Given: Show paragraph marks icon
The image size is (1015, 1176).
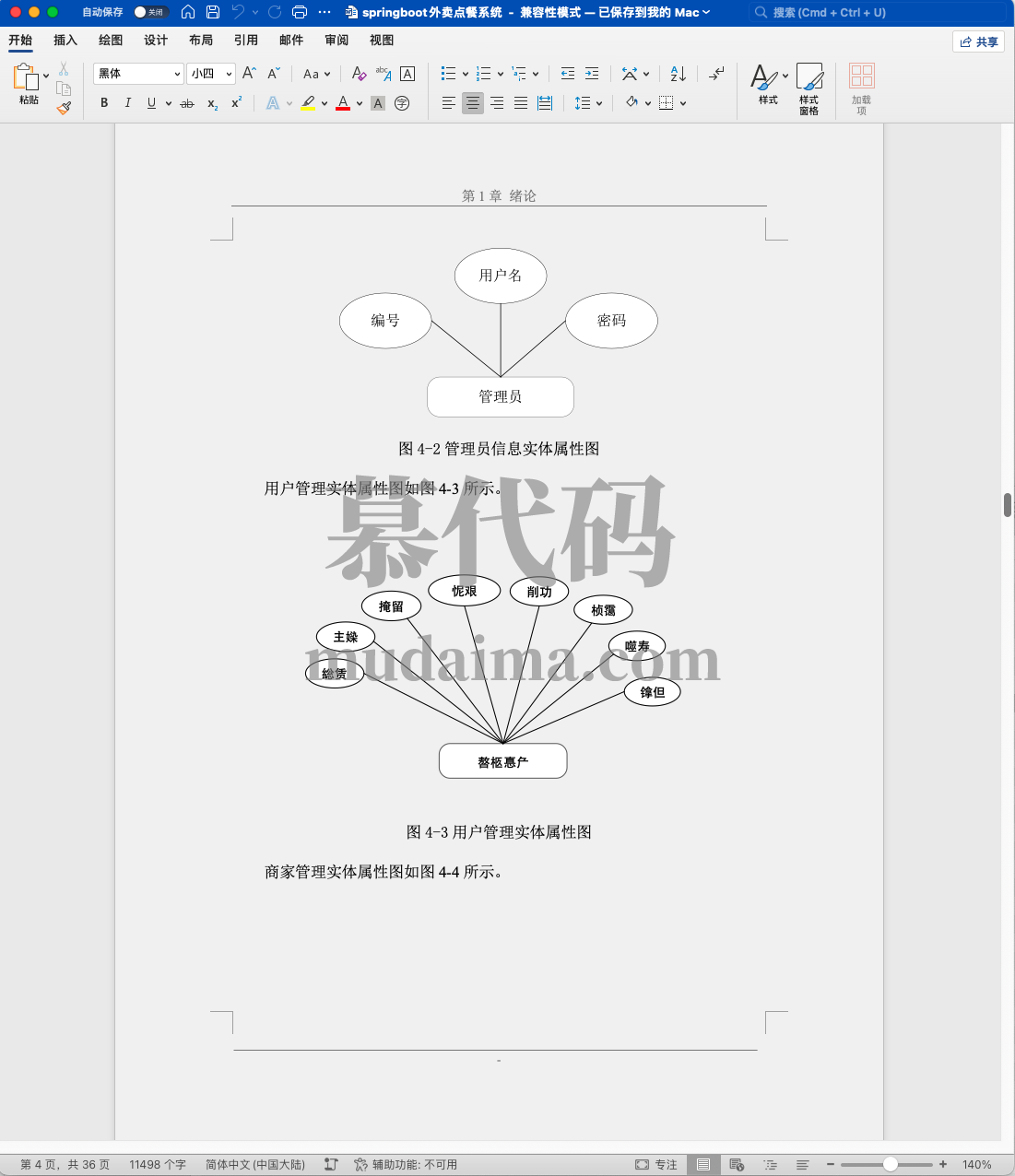Looking at the screenshot, I should click(x=716, y=74).
